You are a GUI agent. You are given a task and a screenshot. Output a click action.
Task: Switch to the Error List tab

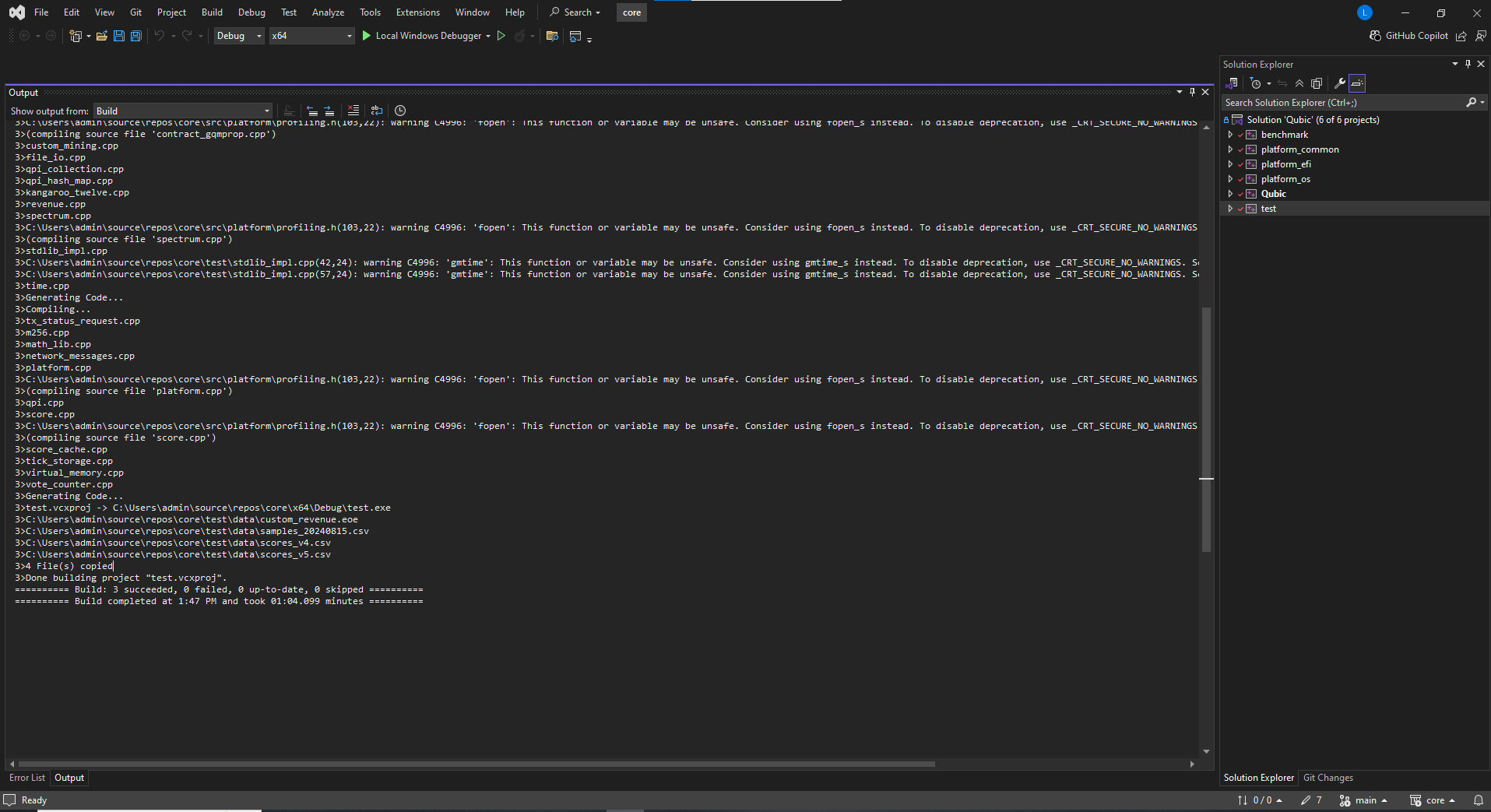point(27,778)
